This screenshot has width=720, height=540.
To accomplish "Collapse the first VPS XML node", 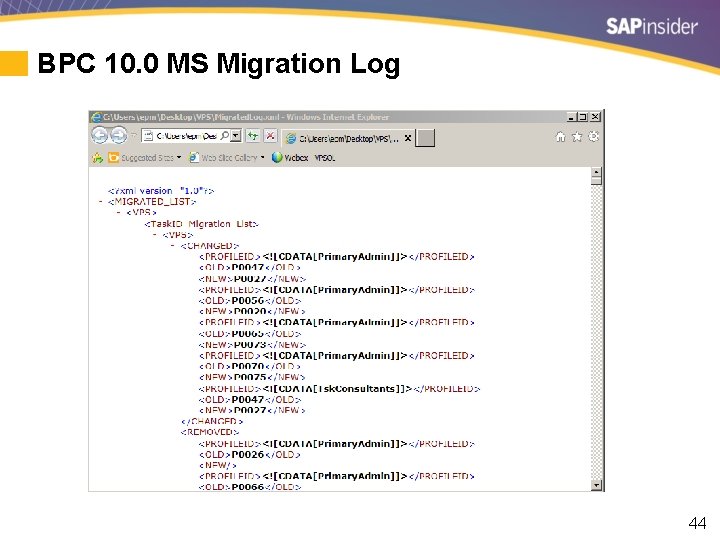I will (x=118, y=213).
